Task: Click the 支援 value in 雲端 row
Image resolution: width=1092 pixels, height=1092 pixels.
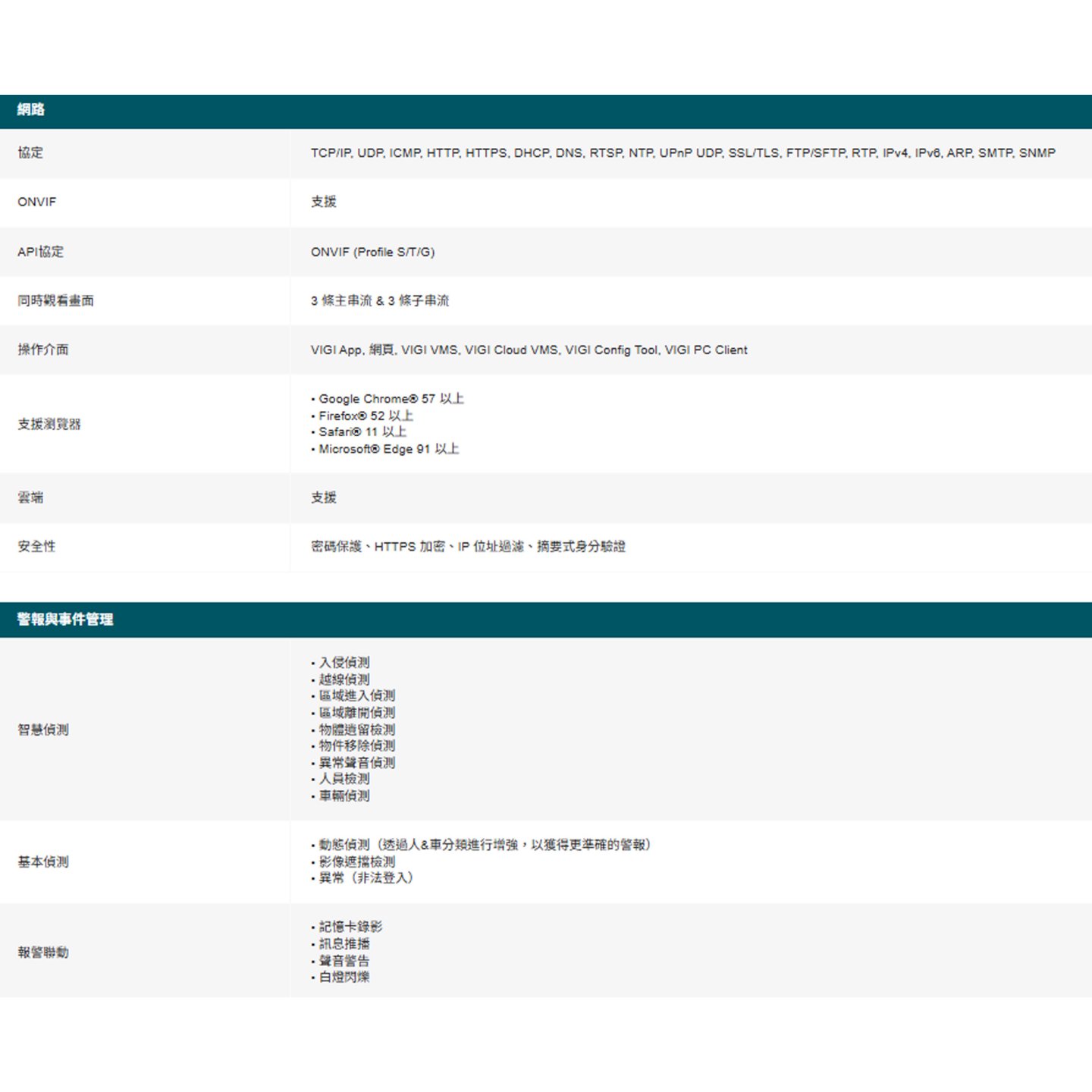Action: pyautogui.click(x=324, y=497)
